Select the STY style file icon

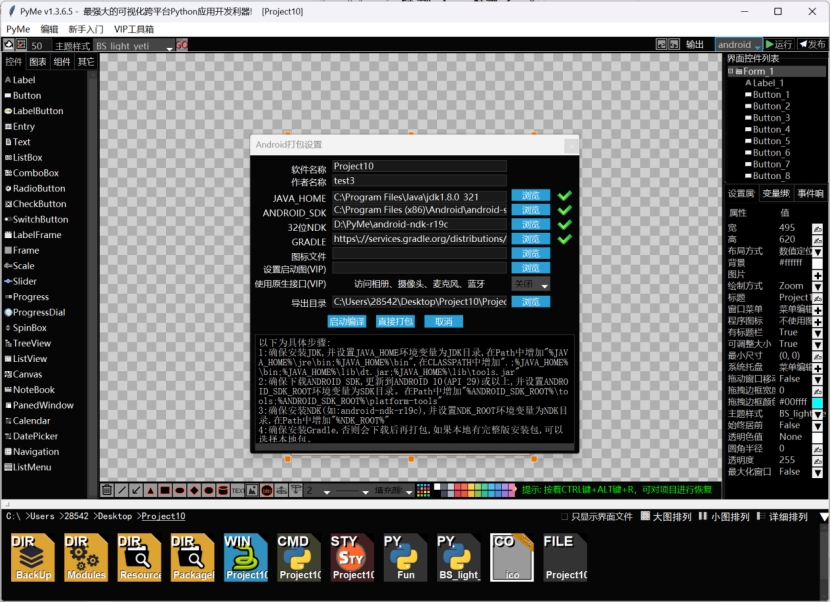(352, 557)
